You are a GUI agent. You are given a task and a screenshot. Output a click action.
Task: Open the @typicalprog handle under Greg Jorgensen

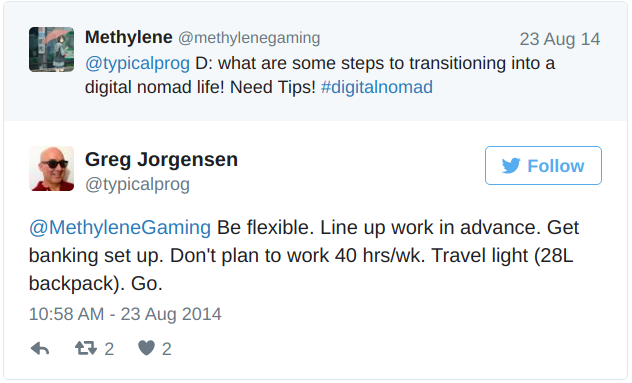click(137, 185)
